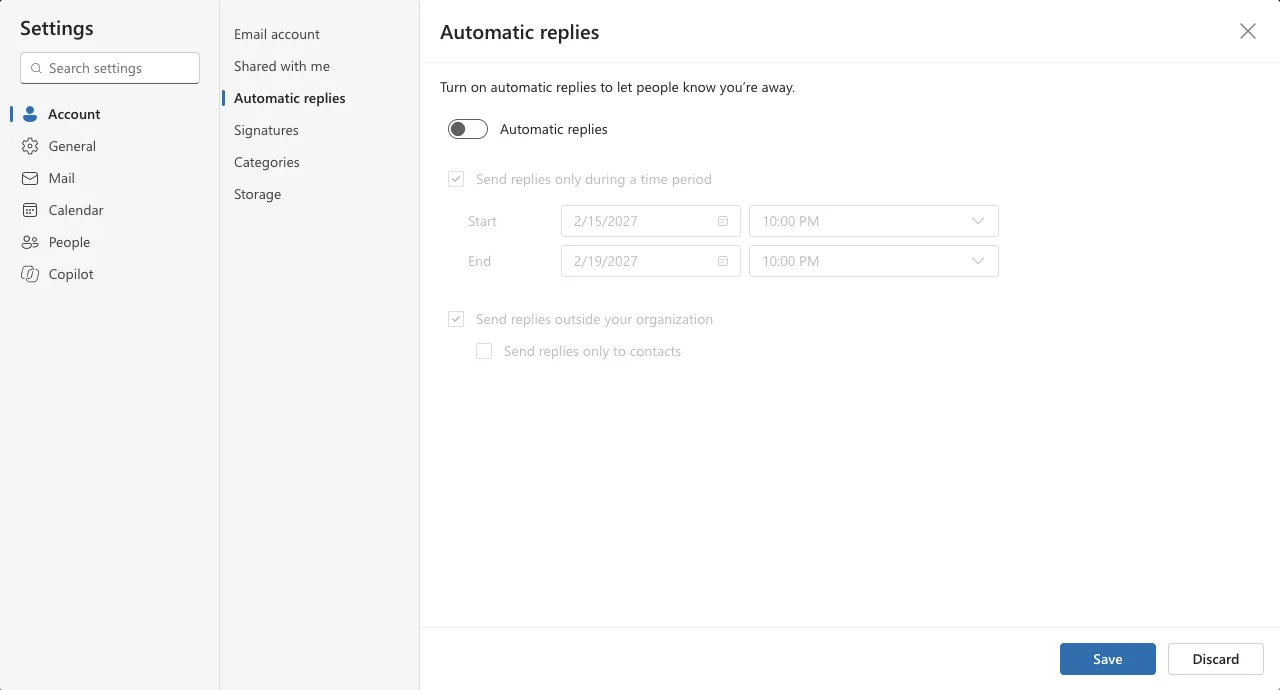Check 'Send replies outside your organization'

(x=456, y=319)
